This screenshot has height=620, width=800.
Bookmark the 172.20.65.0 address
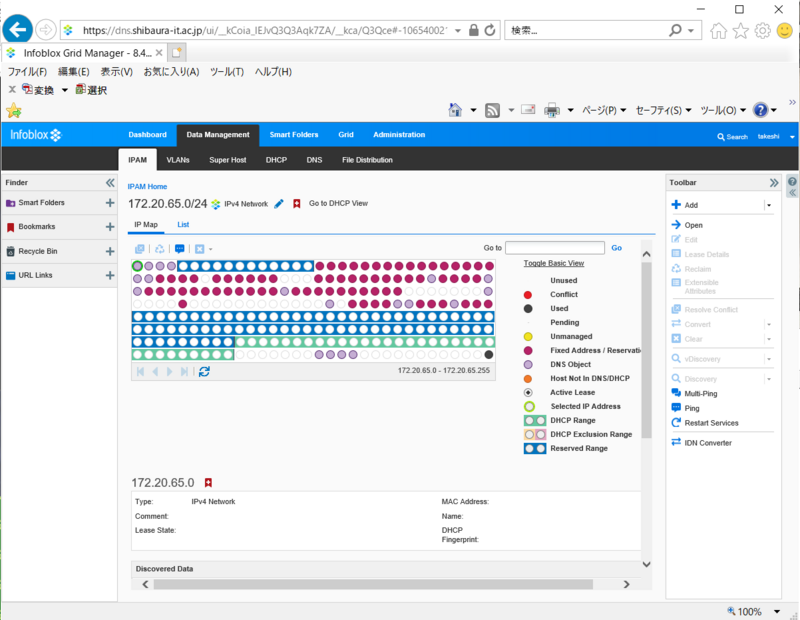click(x=208, y=483)
